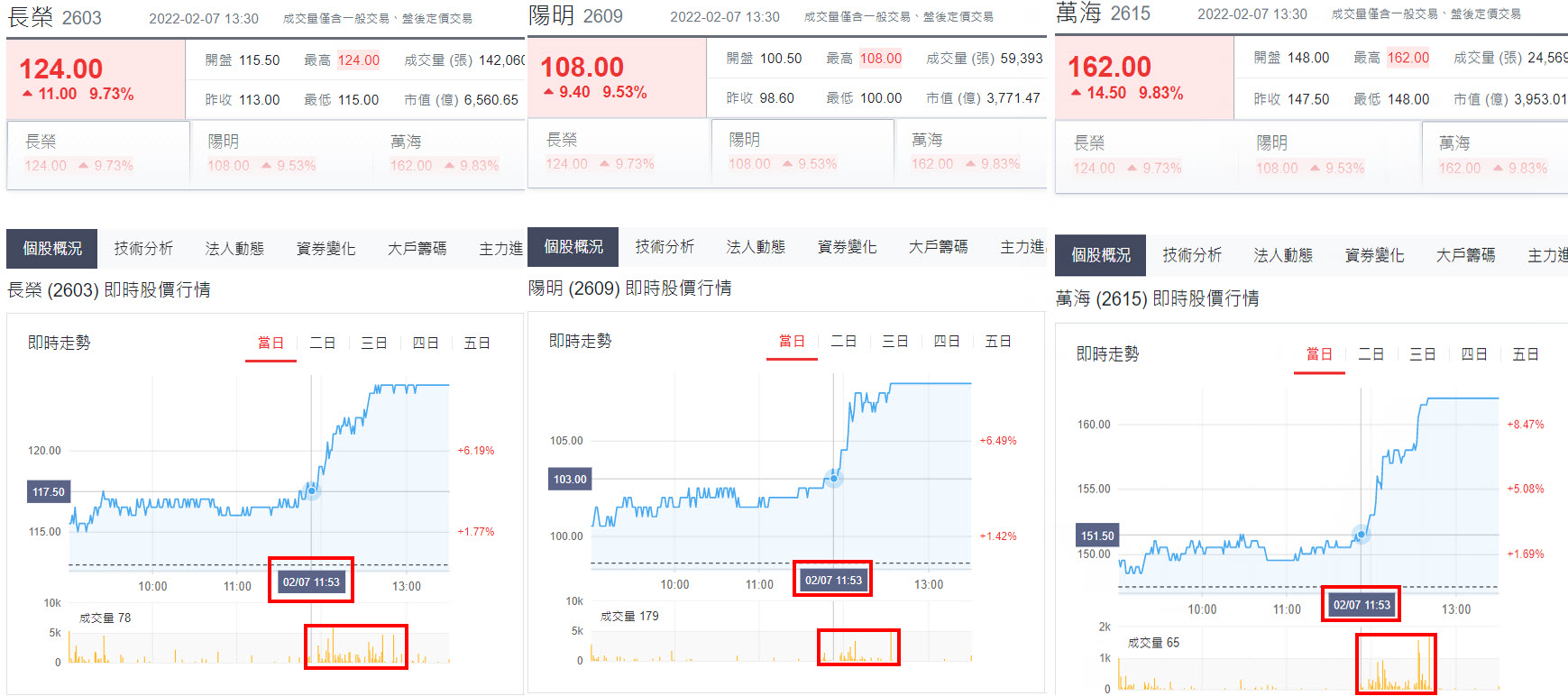Switch 萬海 2615 chart to 四日 view

point(1473,355)
